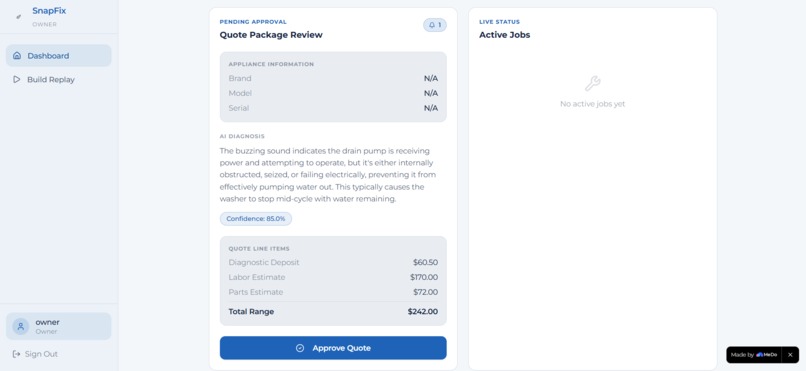Click the checkmark icon on Approve Quote

point(300,348)
